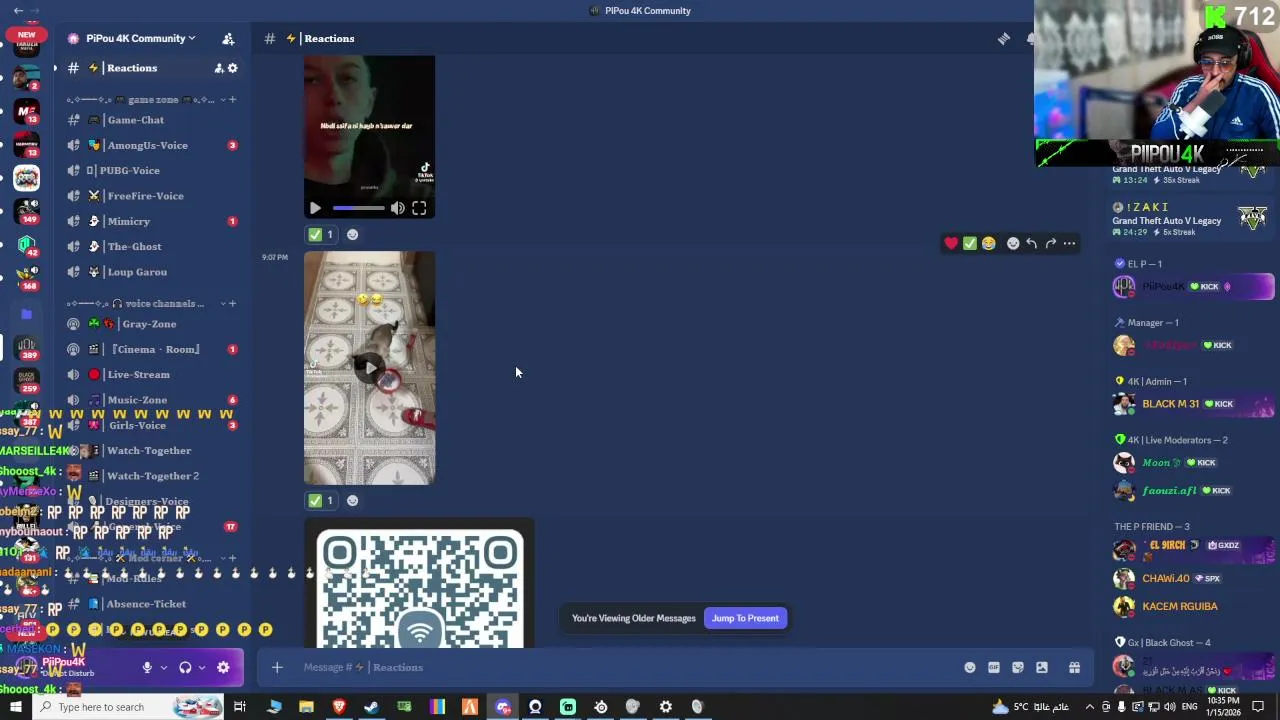Screen dimensions: 1280x720
Task: Join the Mimicry voice channel
Action: 152,221
